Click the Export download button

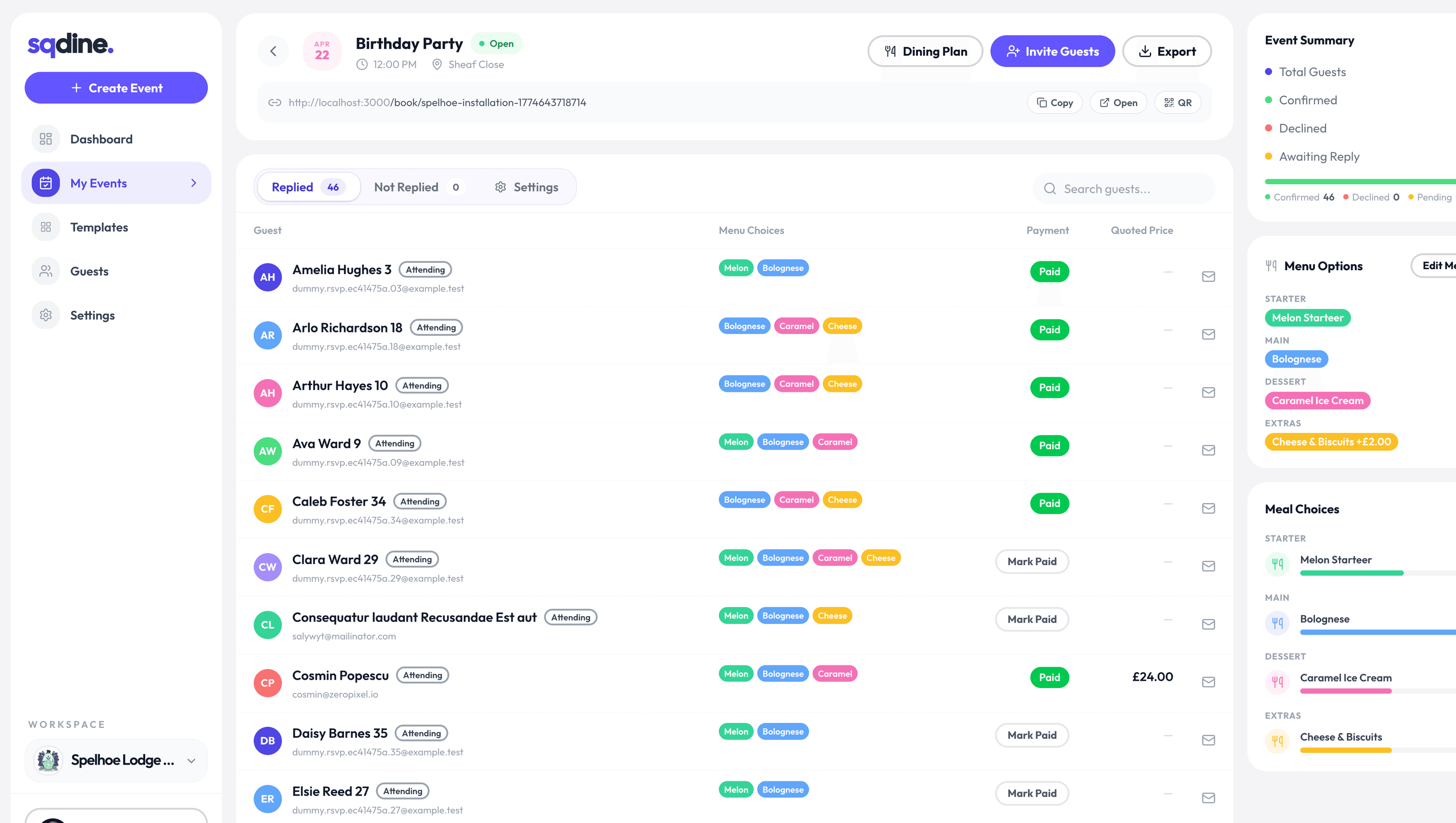pyautogui.click(x=1167, y=52)
